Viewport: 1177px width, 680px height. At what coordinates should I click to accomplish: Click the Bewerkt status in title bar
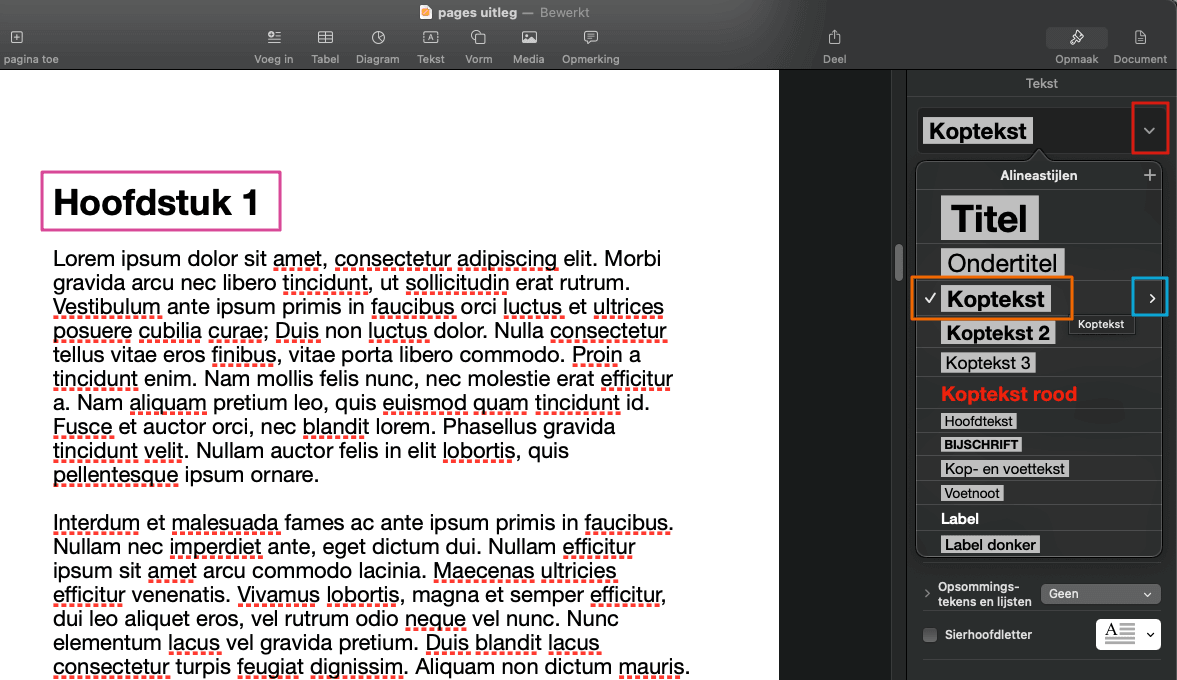(x=564, y=12)
